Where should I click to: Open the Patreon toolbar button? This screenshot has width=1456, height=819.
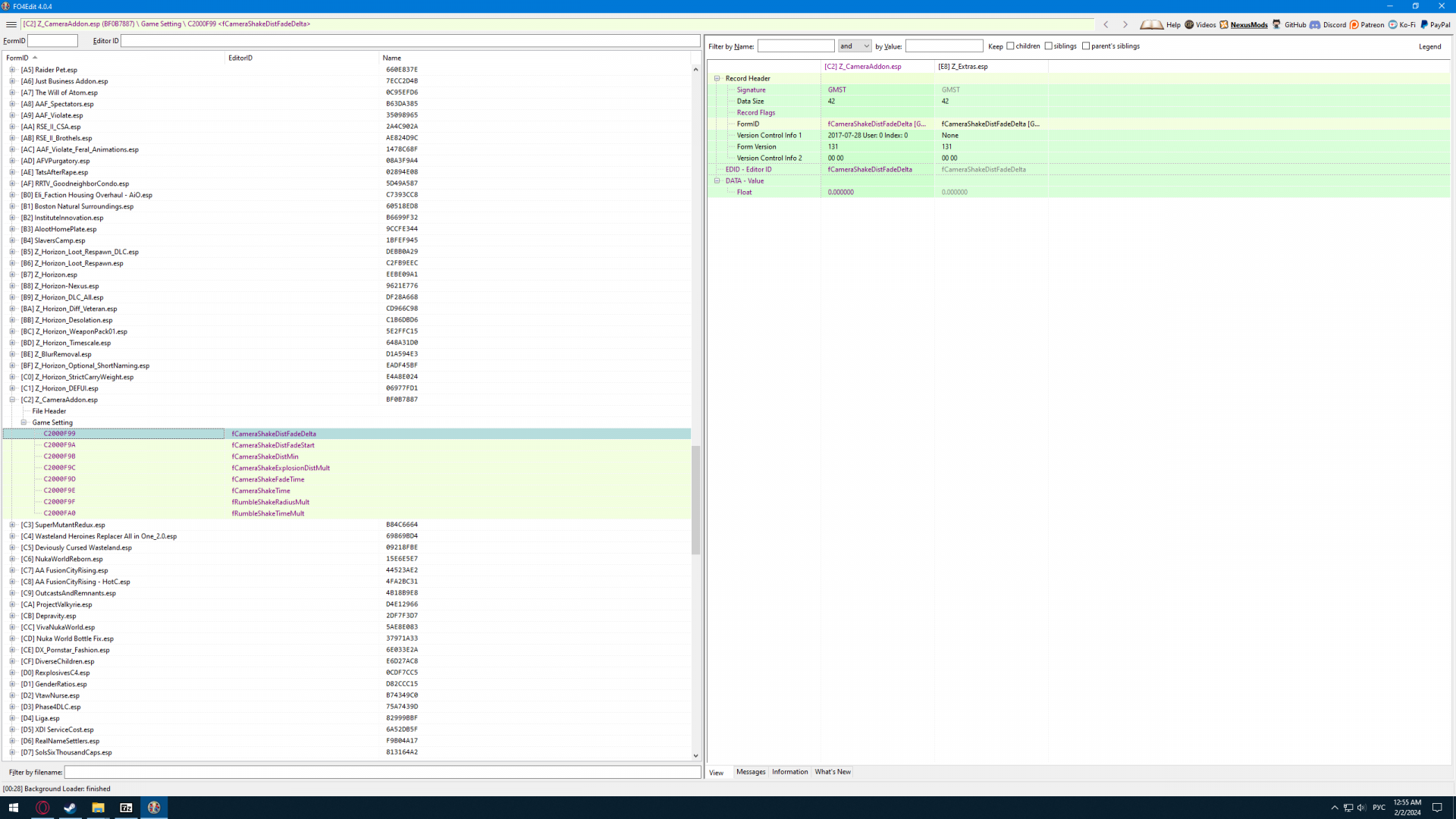tap(1367, 24)
